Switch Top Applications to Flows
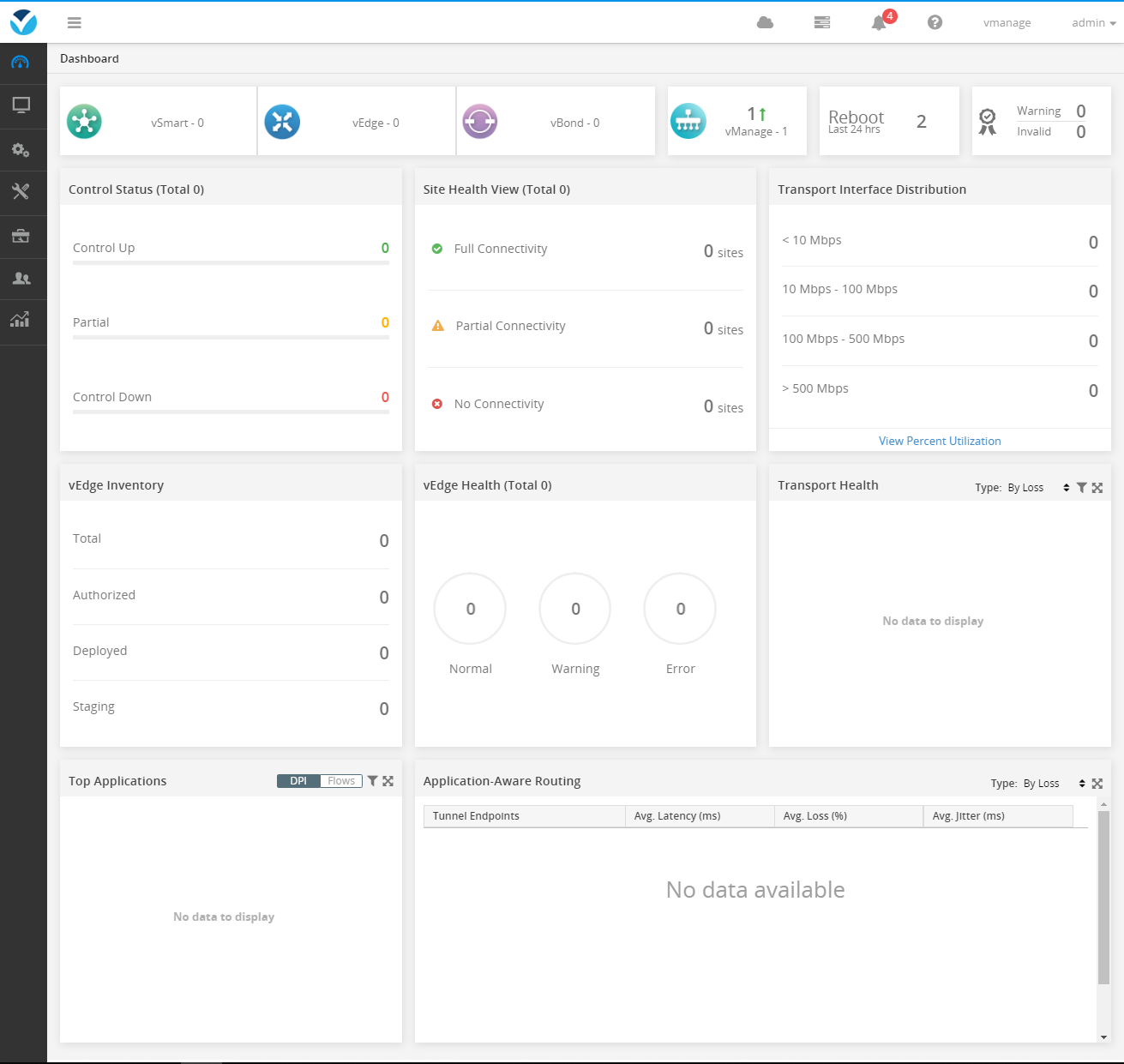The height and width of the screenshot is (1064, 1124). [341, 781]
